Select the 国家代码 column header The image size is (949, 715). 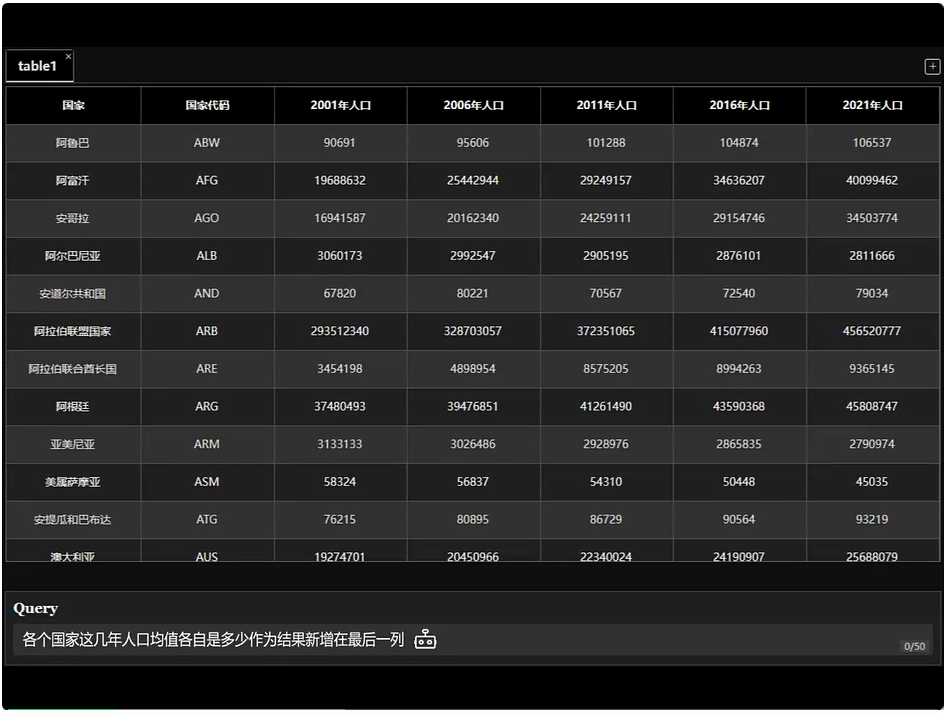click(x=207, y=105)
